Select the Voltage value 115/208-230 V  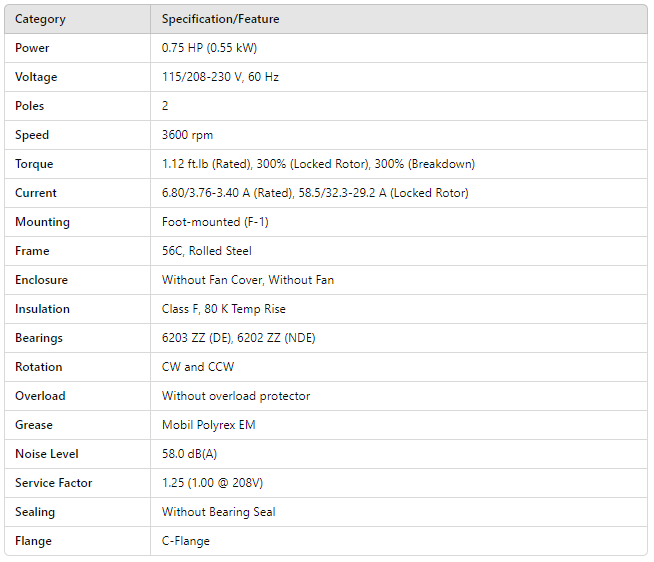tap(220, 77)
